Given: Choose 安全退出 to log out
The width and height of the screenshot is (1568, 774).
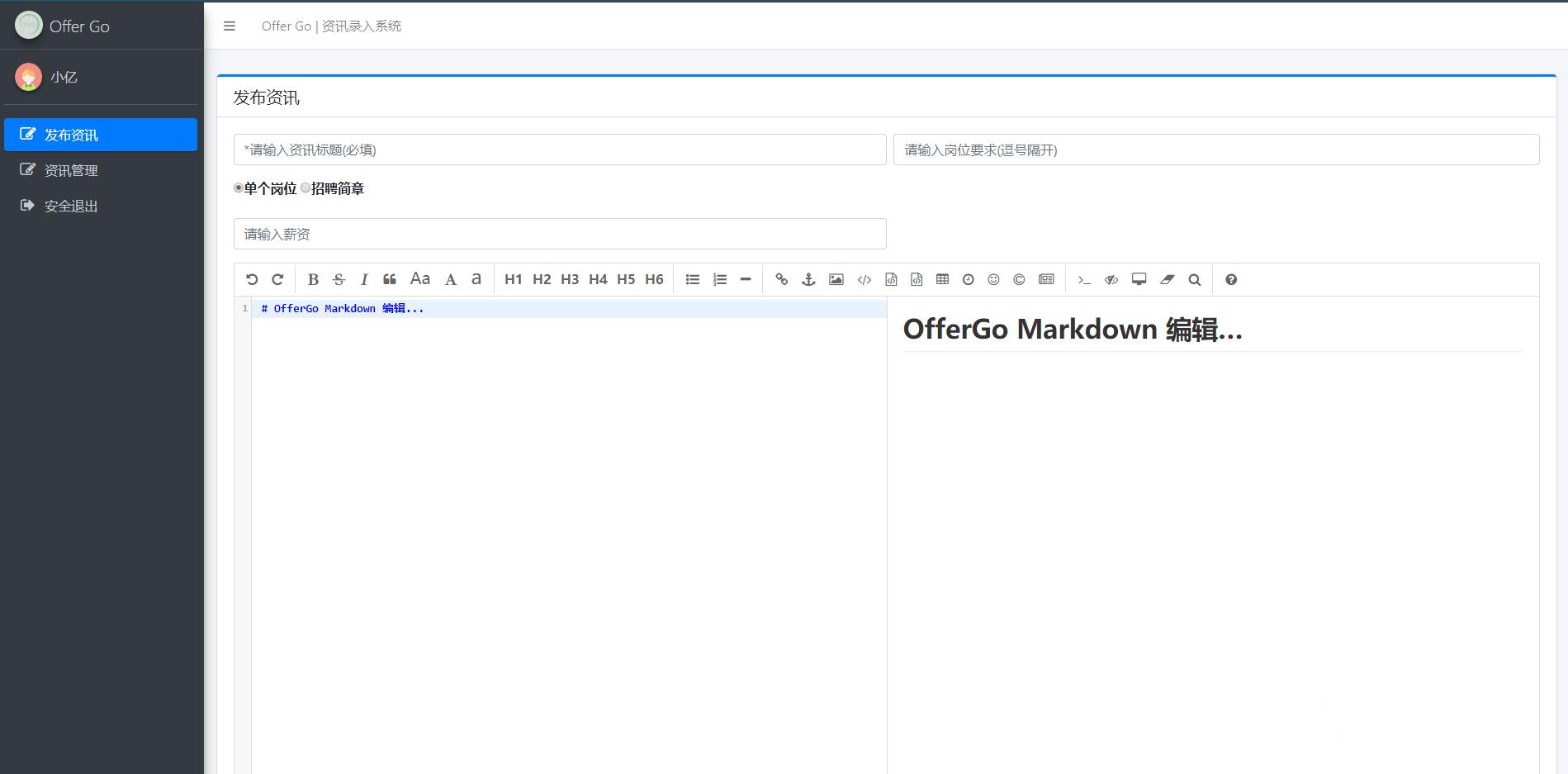Looking at the screenshot, I should point(101,206).
